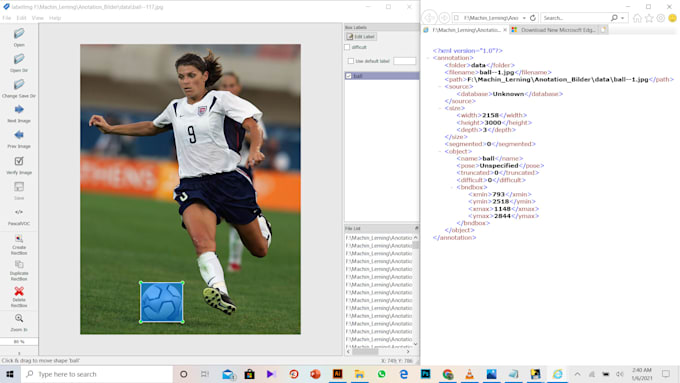Open the Edit menu in labelImg
The image size is (680, 383).
[21, 18]
